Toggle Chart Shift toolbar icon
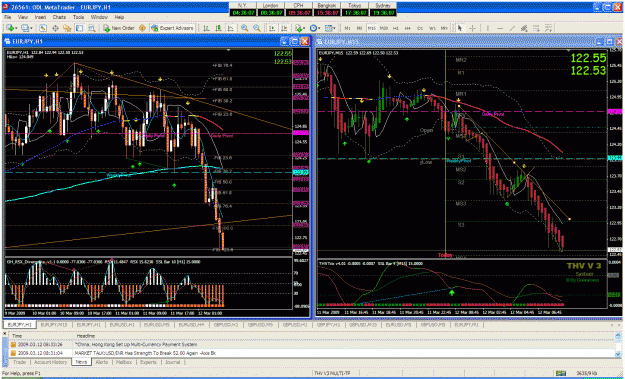The width and height of the screenshot is (625, 379). [x=284, y=28]
